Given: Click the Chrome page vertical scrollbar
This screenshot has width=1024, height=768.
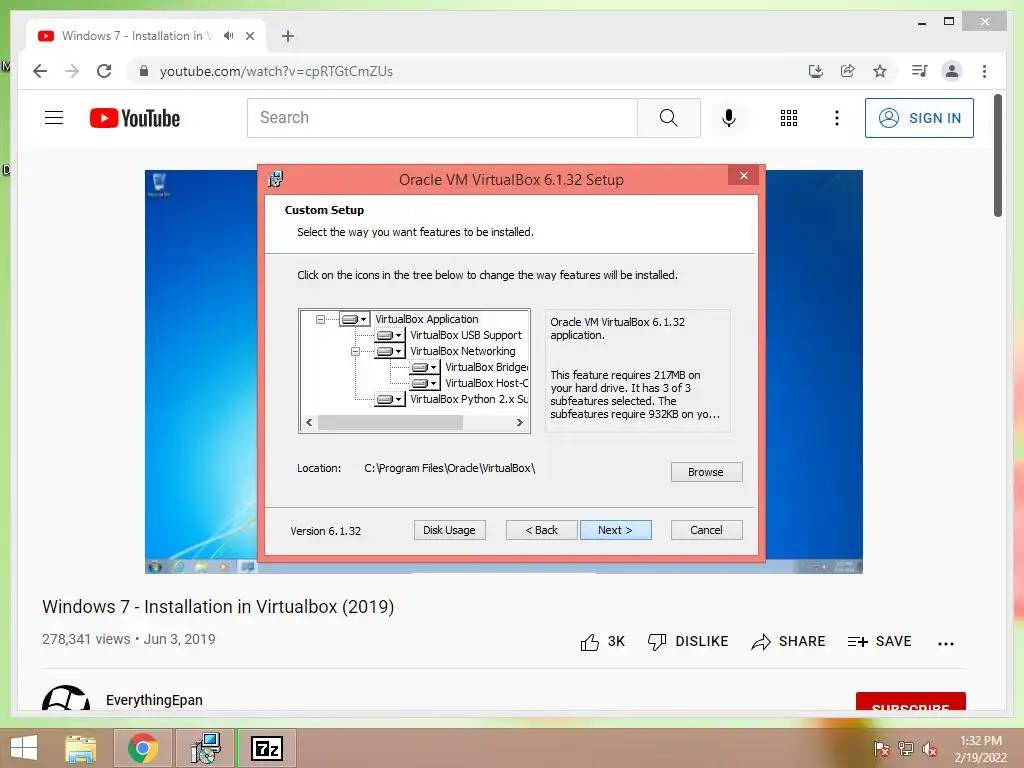Looking at the screenshot, I should [998, 155].
